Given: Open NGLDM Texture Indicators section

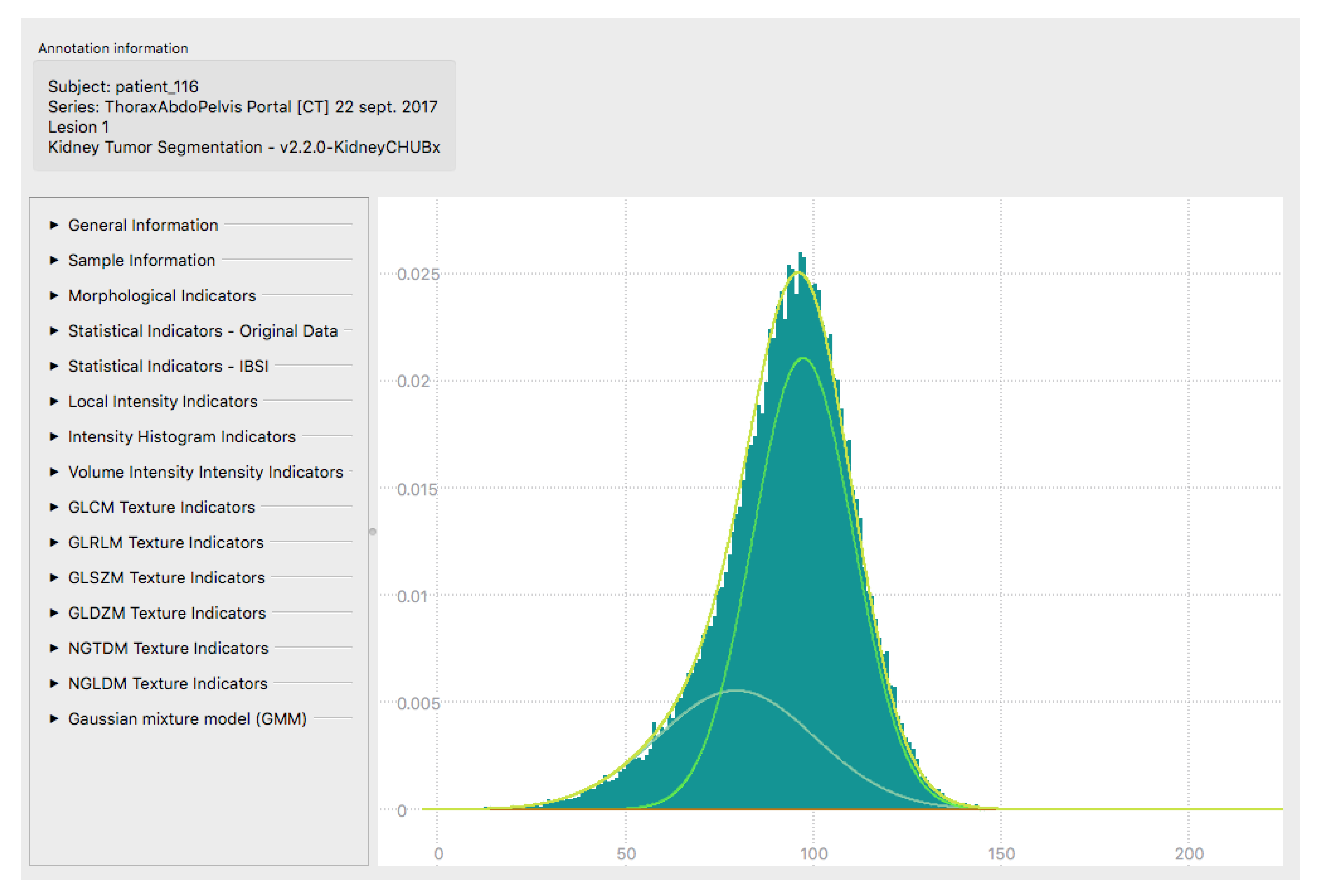Looking at the screenshot, I should coord(54,683).
